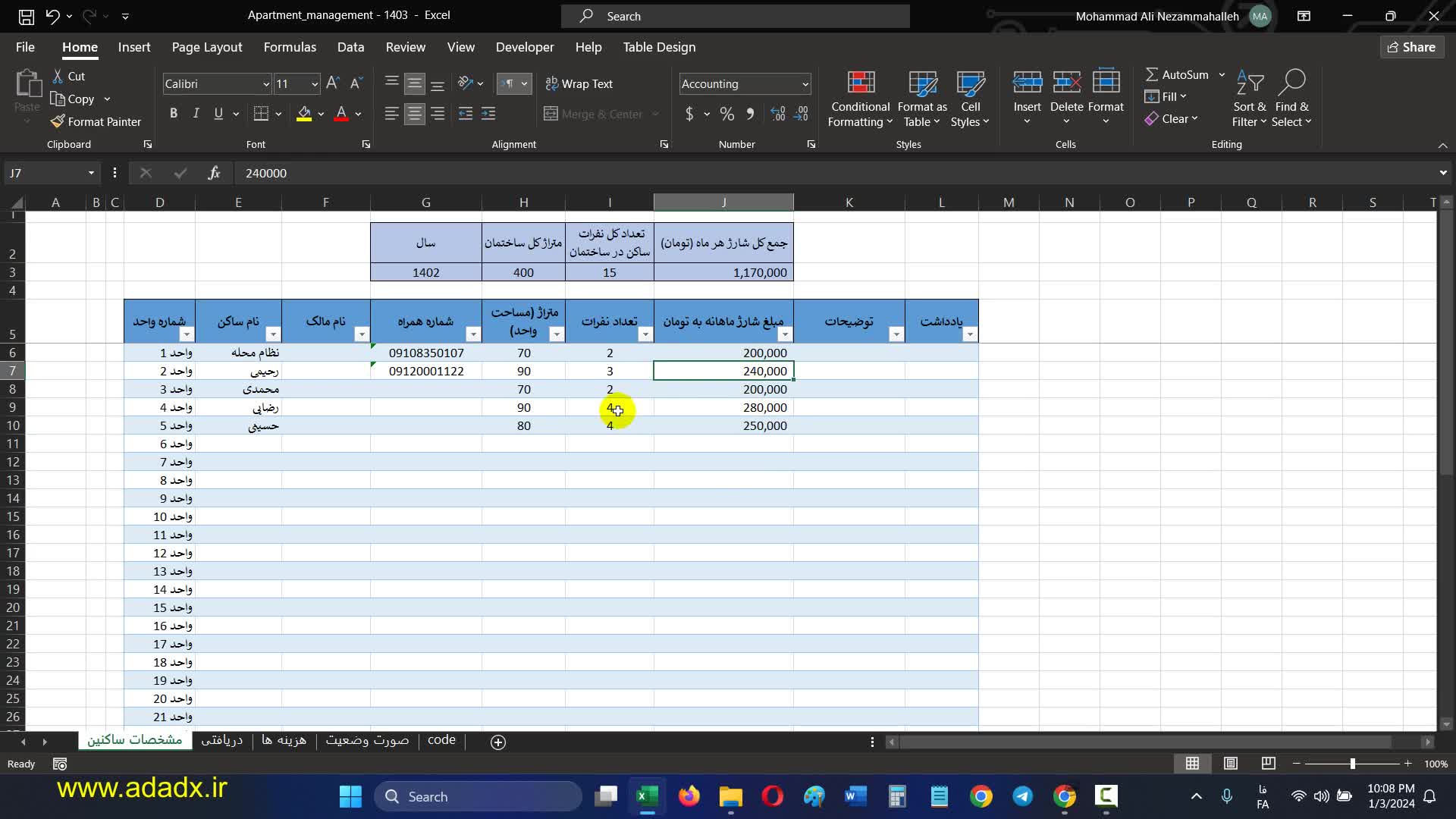1456x819 pixels.
Task: Switch to Page Break Preview view
Action: (1268, 764)
